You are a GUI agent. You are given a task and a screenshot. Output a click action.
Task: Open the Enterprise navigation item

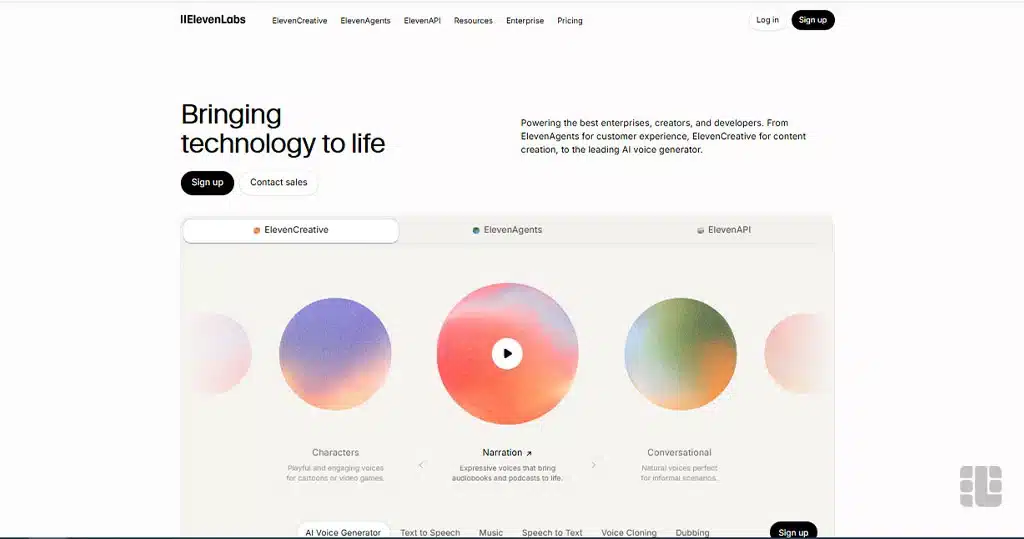tap(525, 21)
